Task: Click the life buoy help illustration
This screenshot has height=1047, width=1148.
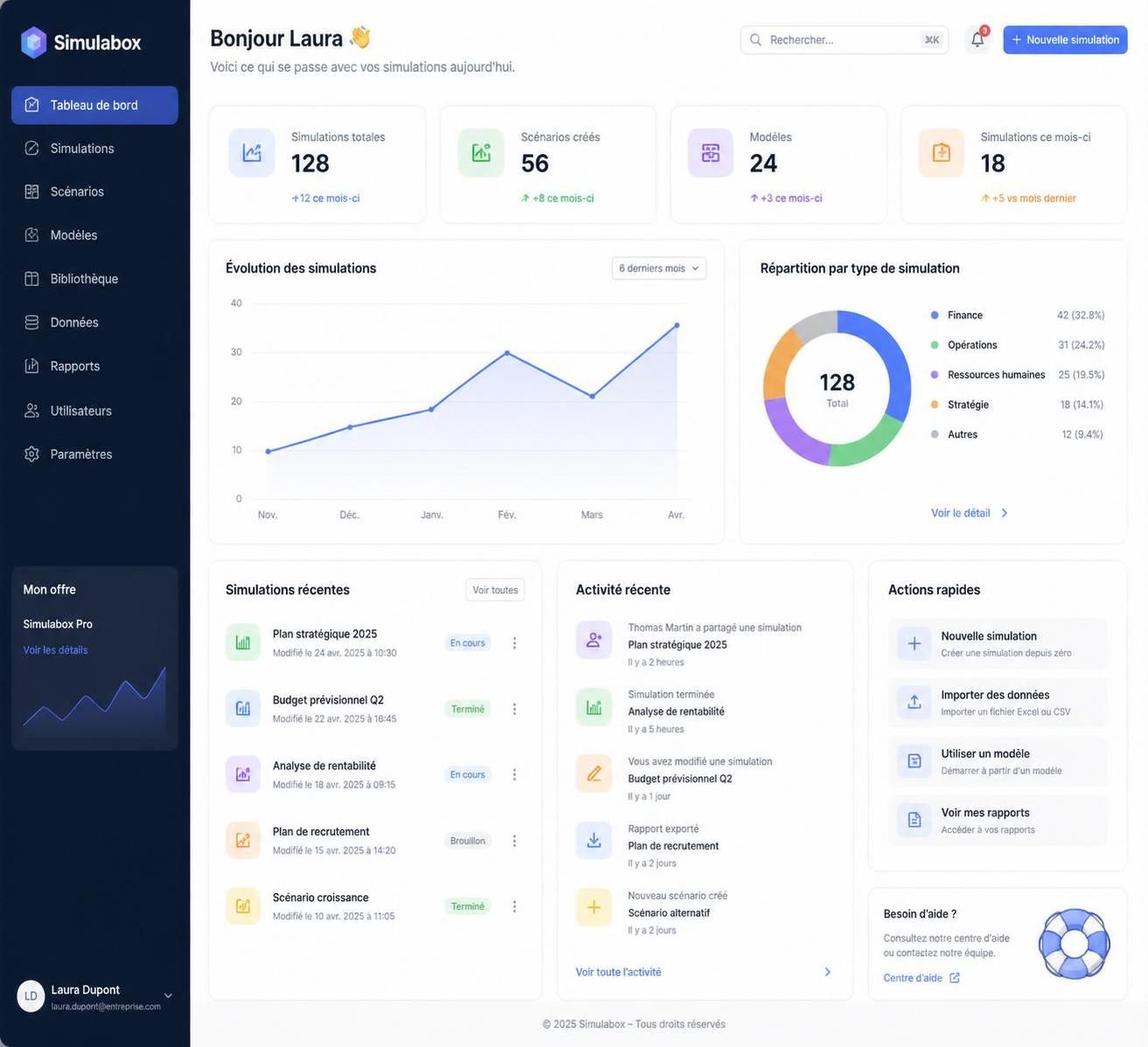Action: 1075,944
